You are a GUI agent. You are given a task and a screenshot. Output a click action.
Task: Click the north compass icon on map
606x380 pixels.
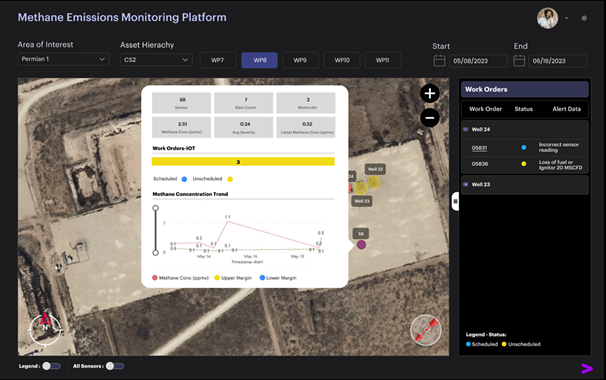pos(45,329)
